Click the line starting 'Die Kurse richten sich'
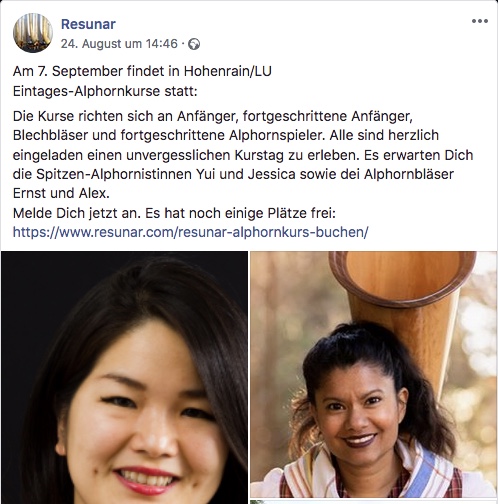498x504 pixels. [213, 116]
